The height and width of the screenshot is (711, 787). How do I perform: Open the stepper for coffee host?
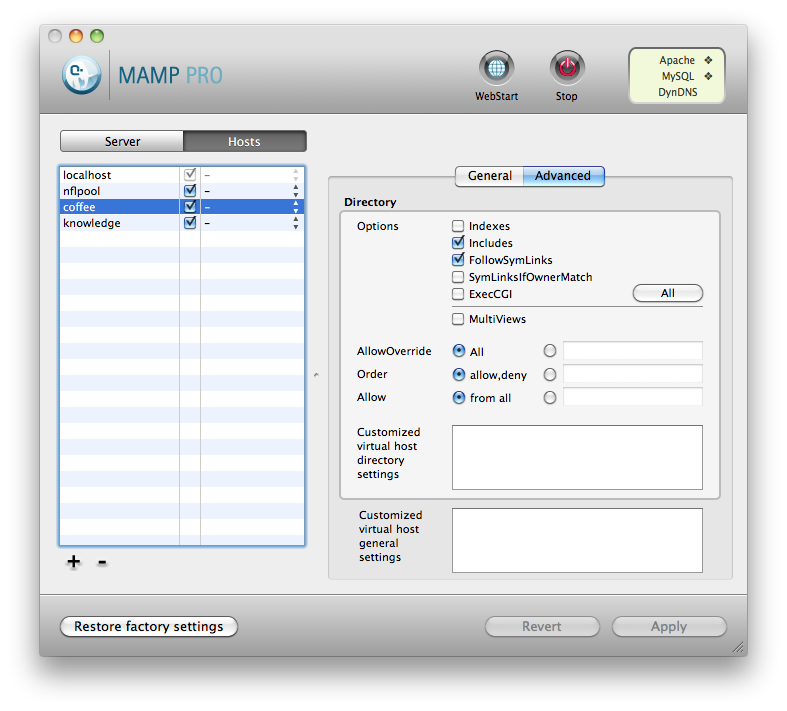295,207
